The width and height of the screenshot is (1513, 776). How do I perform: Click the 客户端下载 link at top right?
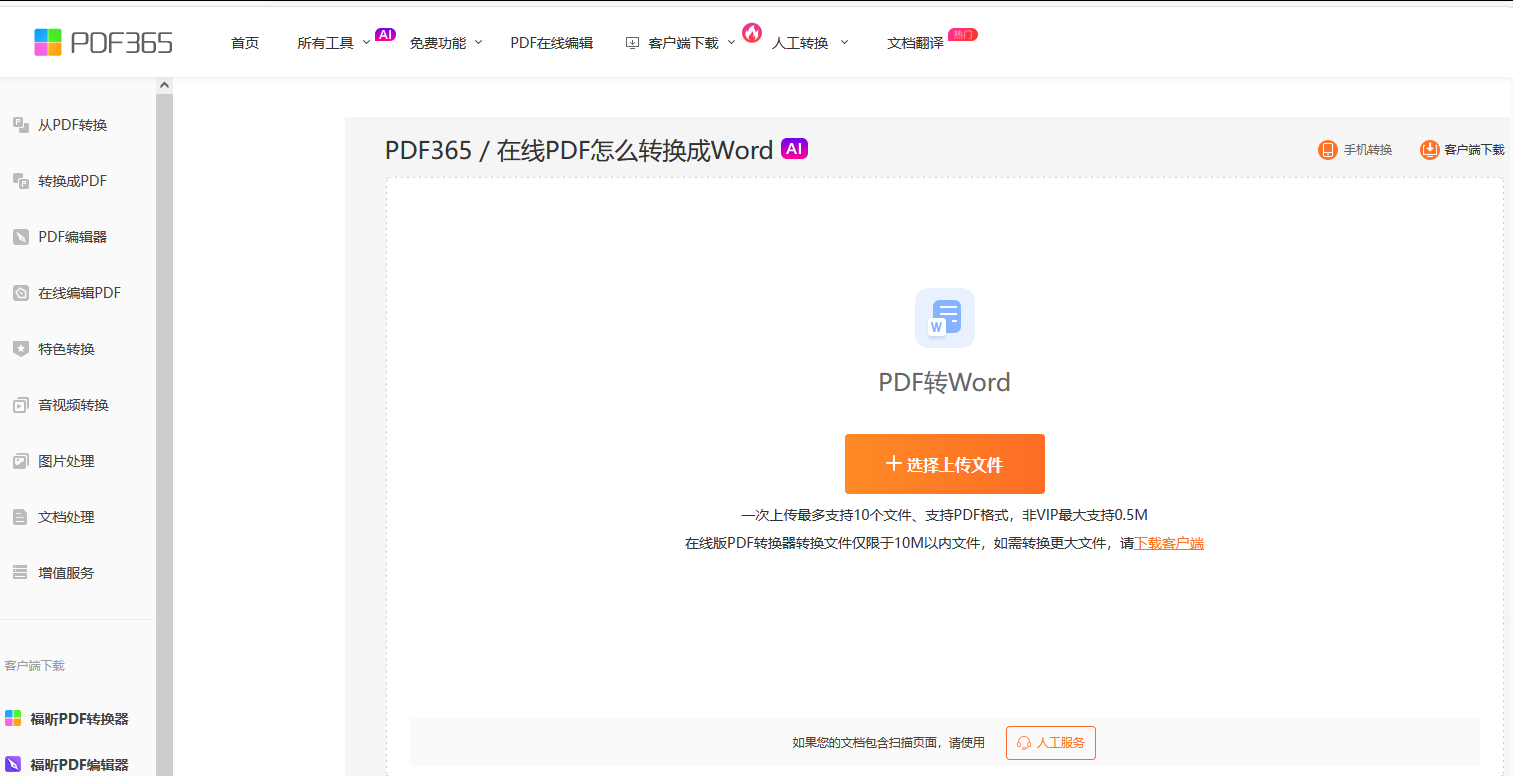[1474, 150]
